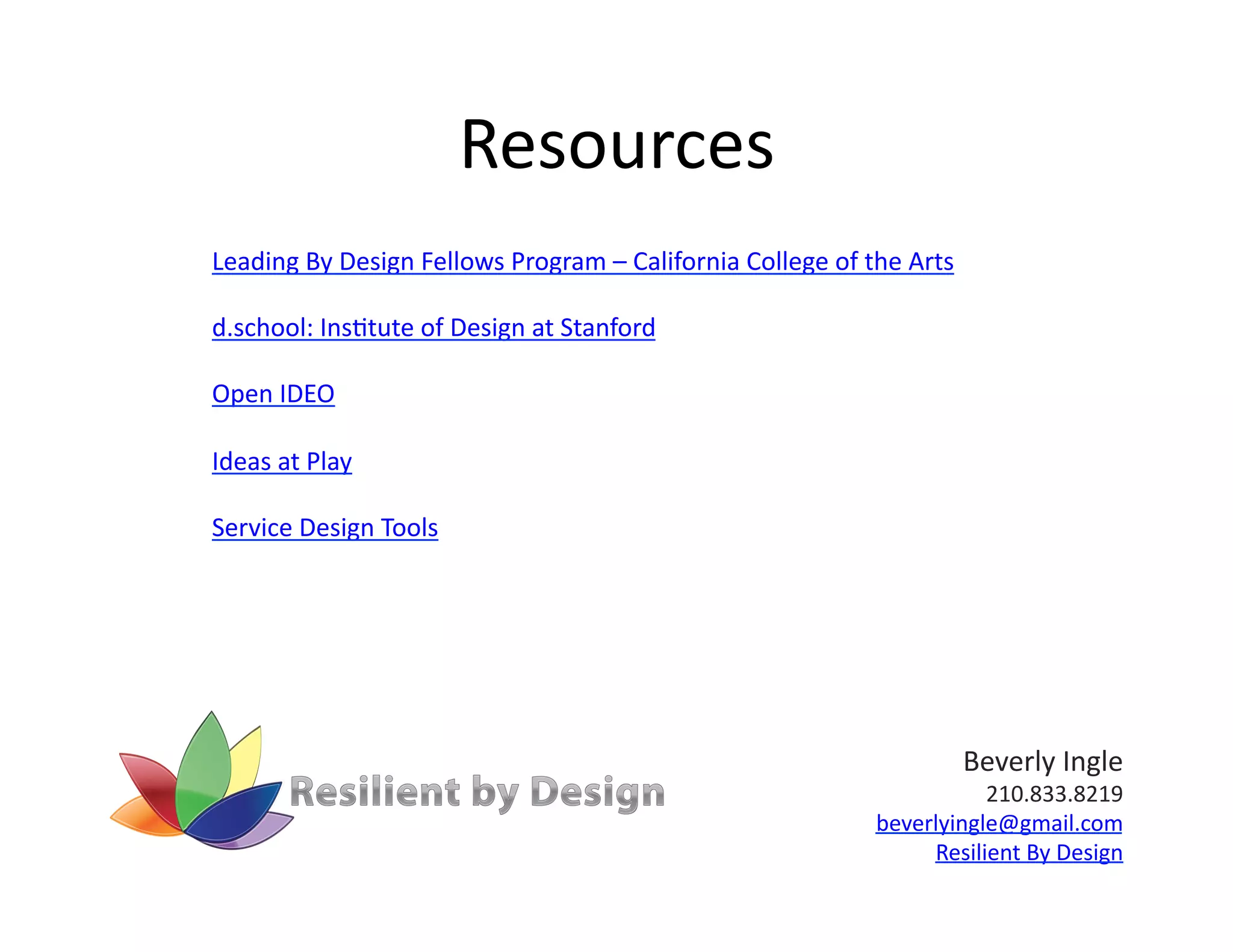Click the beverlyingle@gmail.com email link
This screenshot has width=1233, height=952.
tap(999, 823)
